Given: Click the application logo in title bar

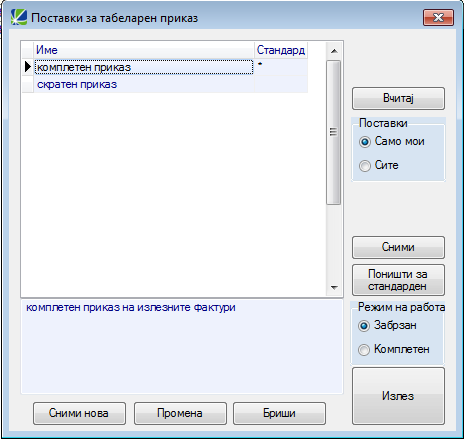Looking at the screenshot, I should (x=19, y=17).
